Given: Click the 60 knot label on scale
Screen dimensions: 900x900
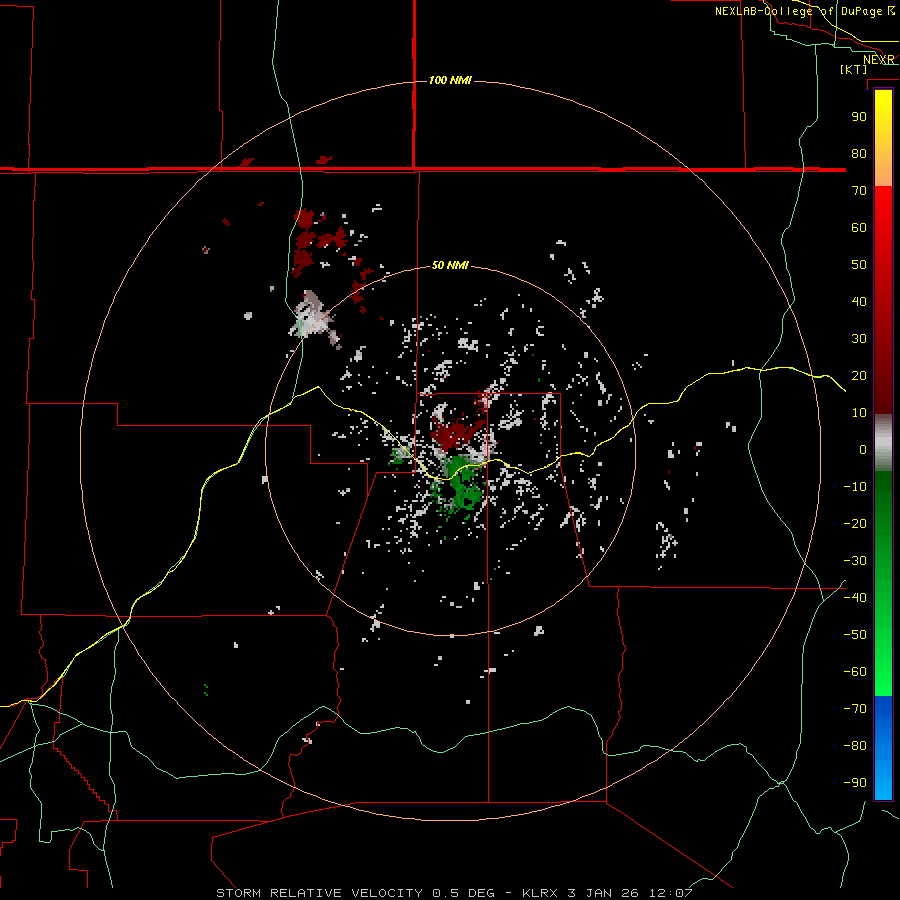Looking at the screenshot, I should (859, 227).
